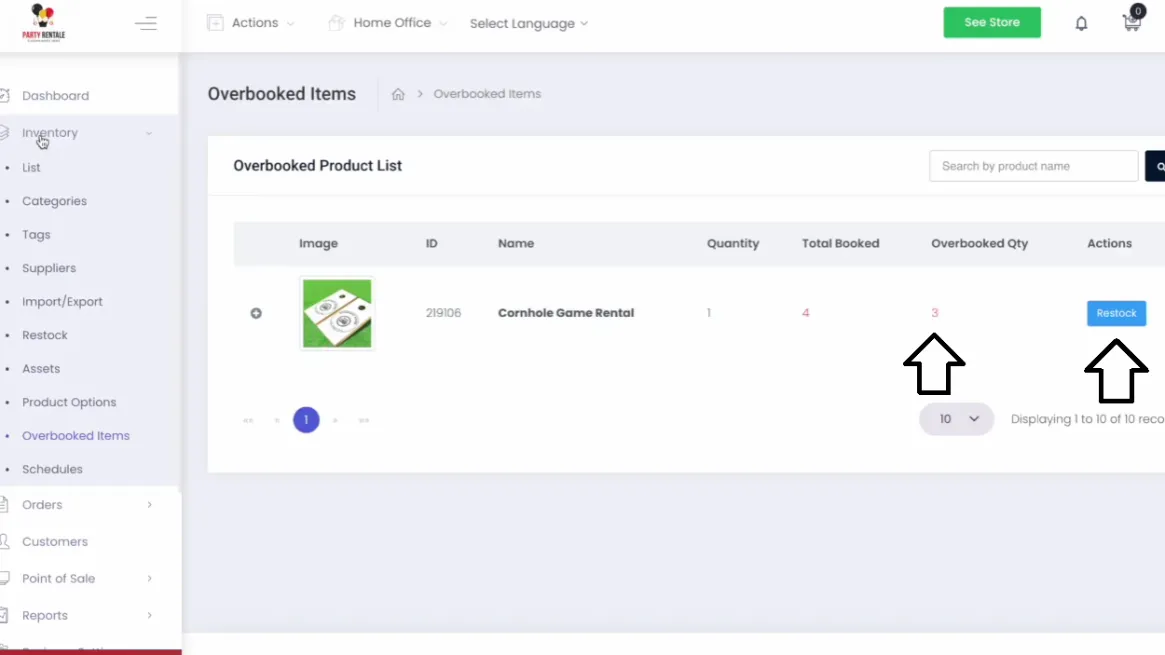Open the records per page dropdown showing 10
The width and height of the screenshot is (1165, 655).
pyautogui.click(x=956, y=419)
